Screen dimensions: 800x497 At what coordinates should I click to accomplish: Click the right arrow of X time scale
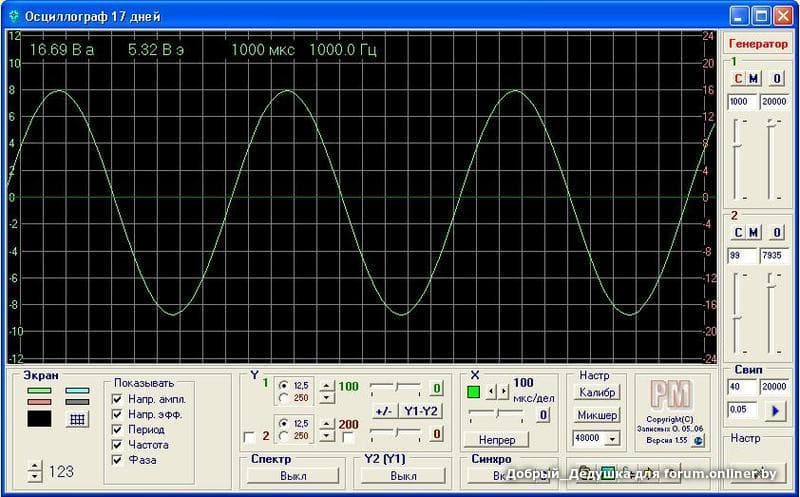(505, 391)
